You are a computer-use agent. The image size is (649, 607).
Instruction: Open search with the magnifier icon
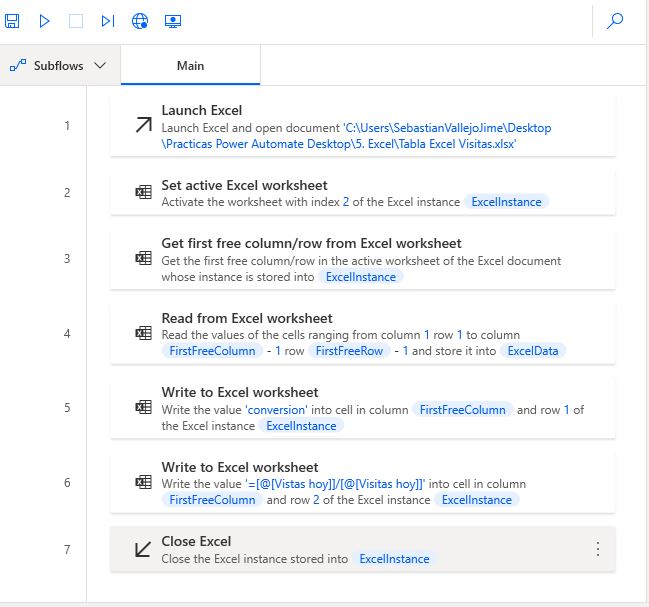(x=615, y=21)
